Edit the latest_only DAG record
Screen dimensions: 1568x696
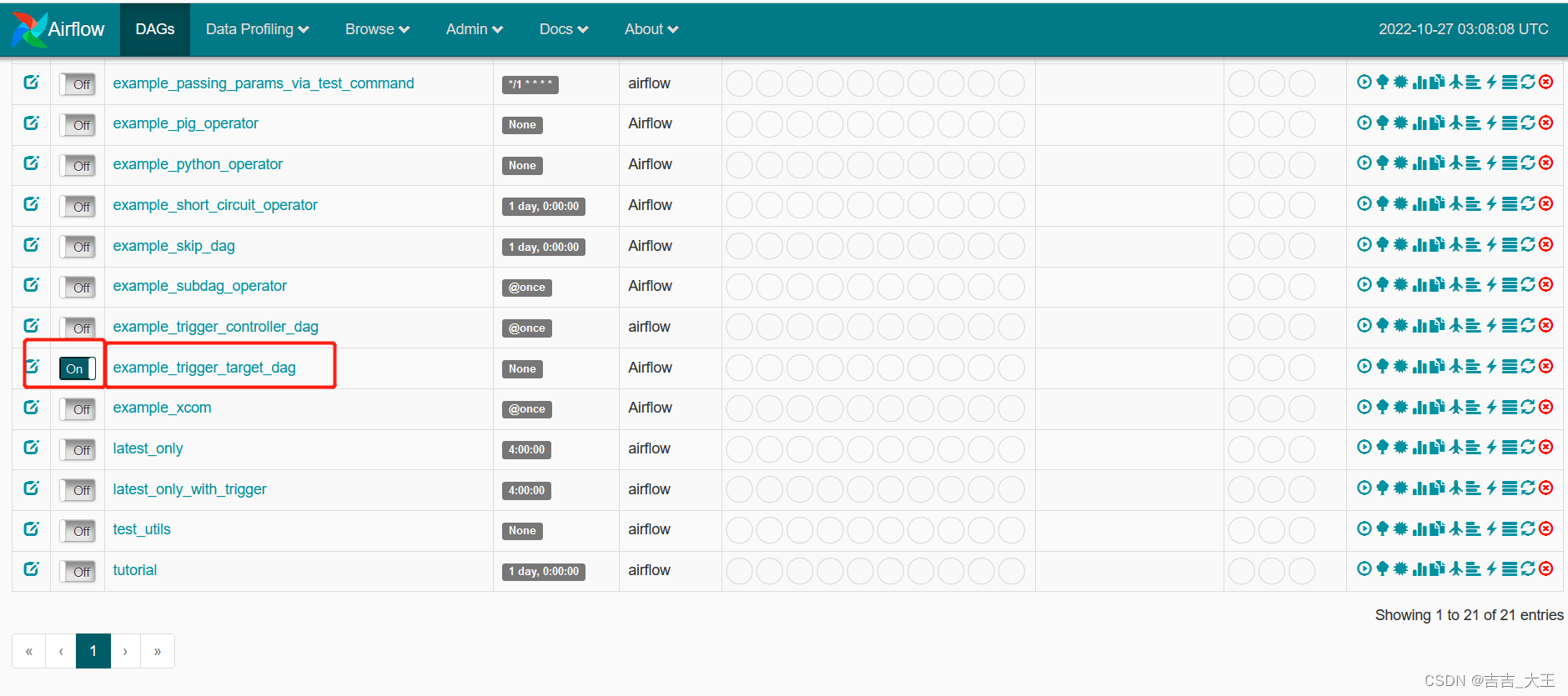tap(31, 447)
